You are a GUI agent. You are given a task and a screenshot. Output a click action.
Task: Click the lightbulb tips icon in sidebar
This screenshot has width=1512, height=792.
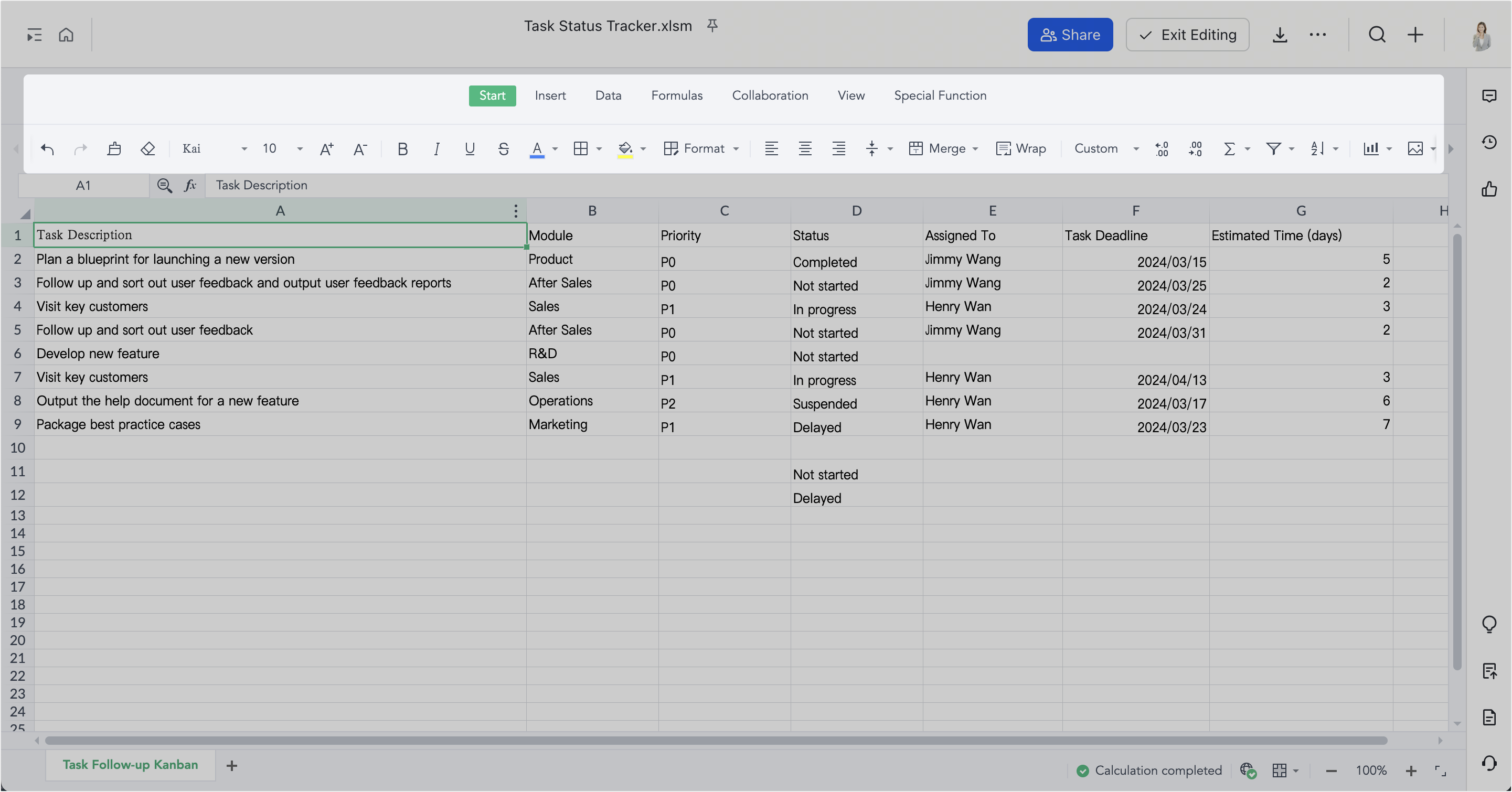tap(1489, 624)
